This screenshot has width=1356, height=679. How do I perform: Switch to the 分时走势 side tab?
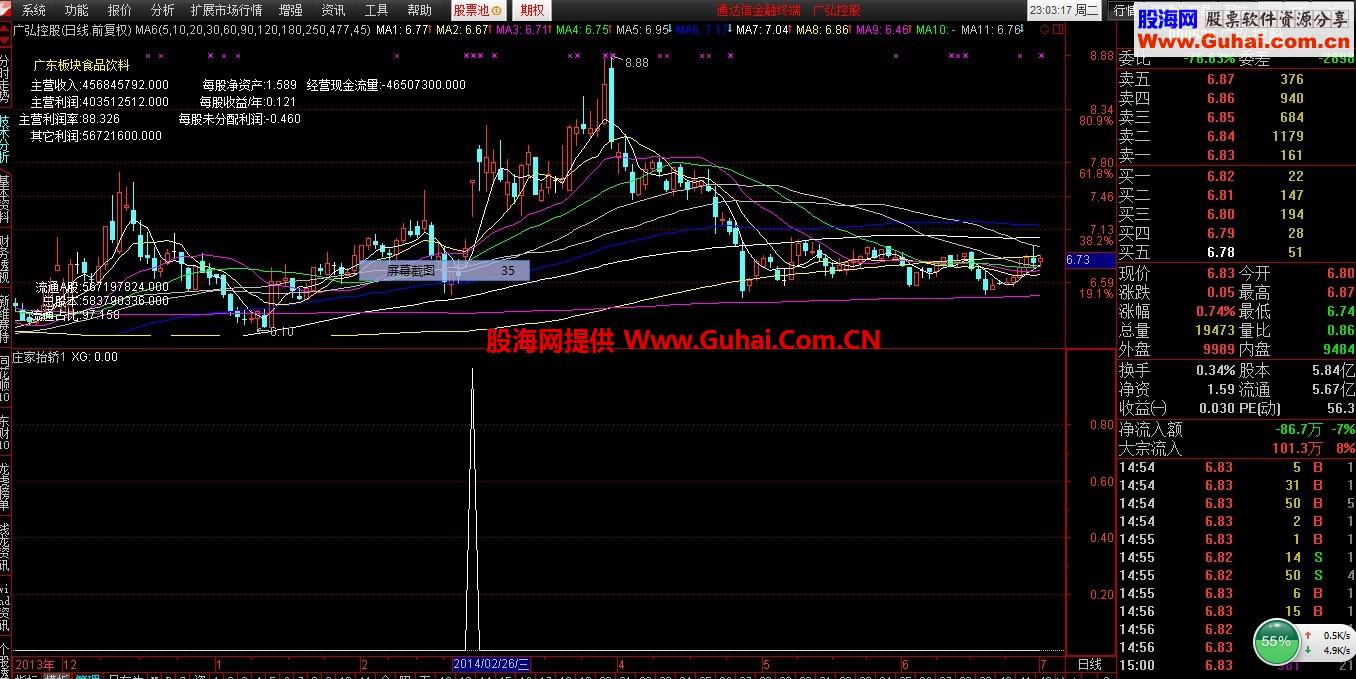click(5, 78)
